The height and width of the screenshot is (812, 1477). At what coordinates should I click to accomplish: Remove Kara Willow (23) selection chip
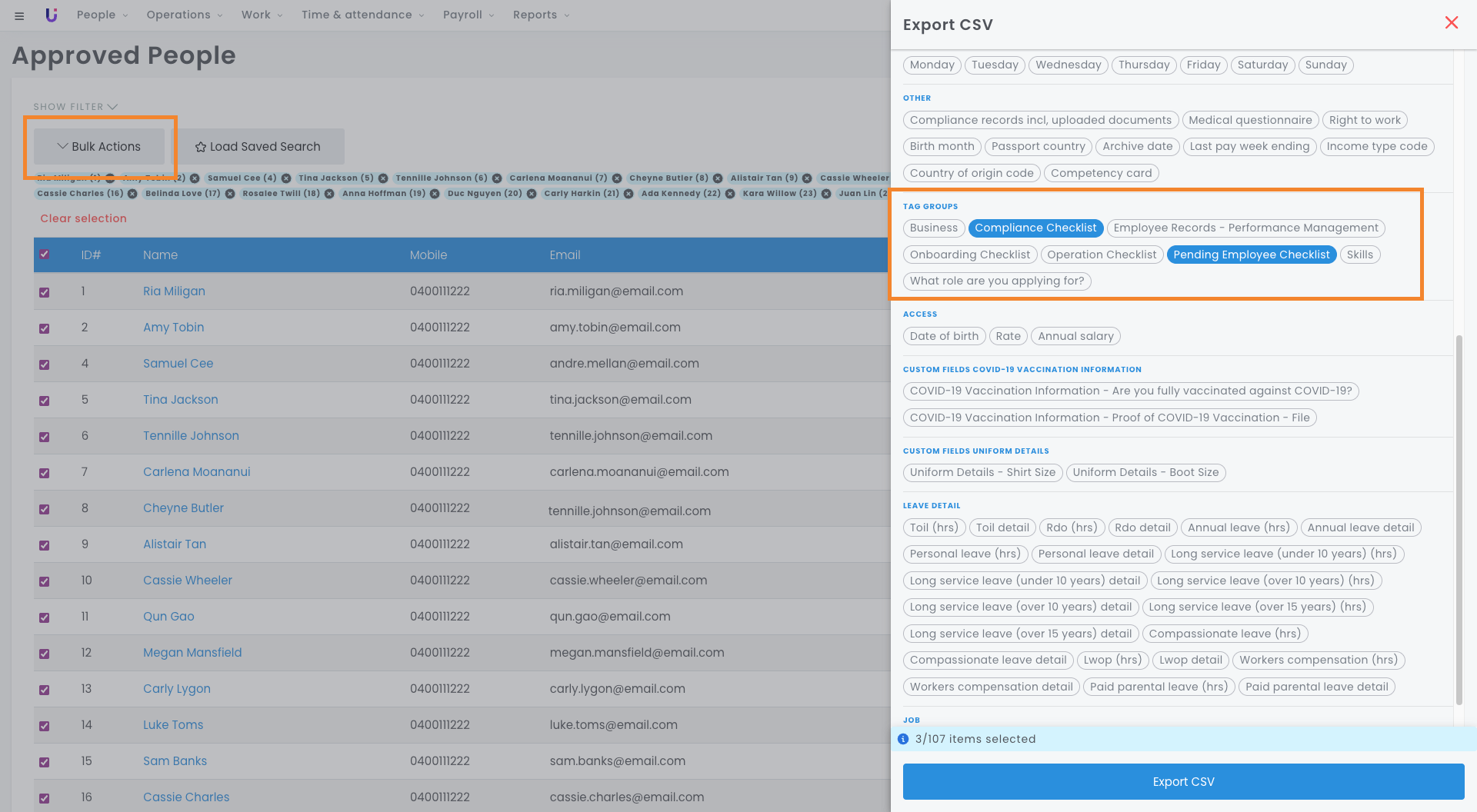coord(826,194)
